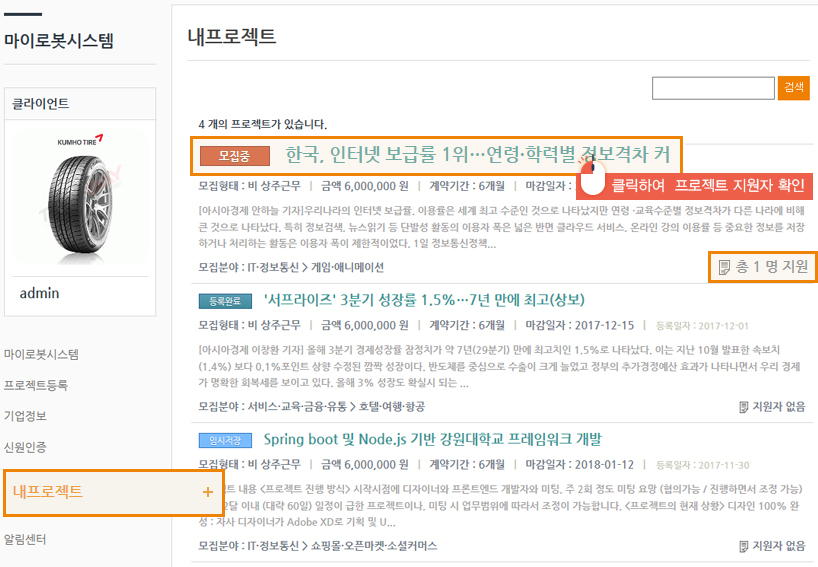
Task: Expand the 내프로젝트 sidebar plus icon
Action: tap(207, 492)
